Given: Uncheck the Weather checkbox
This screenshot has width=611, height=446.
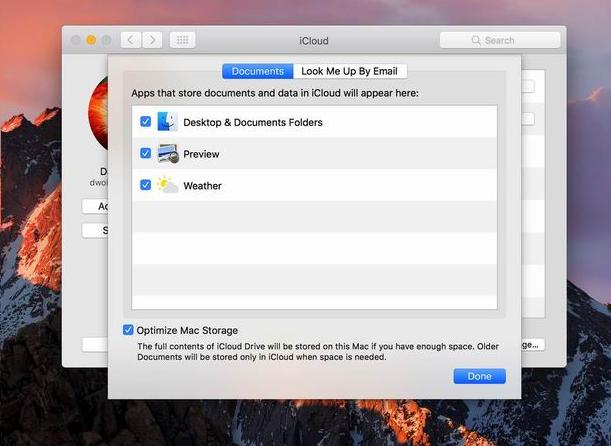Looking at the screenshot, I should 145,185.
